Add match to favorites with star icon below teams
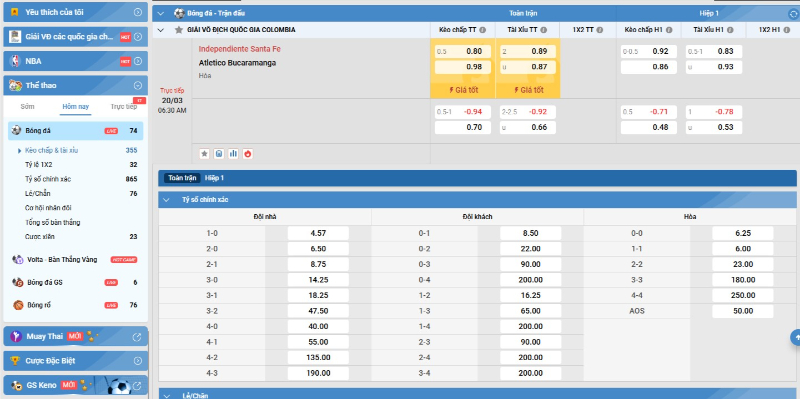The image size is (800, 399). (204, 154)
